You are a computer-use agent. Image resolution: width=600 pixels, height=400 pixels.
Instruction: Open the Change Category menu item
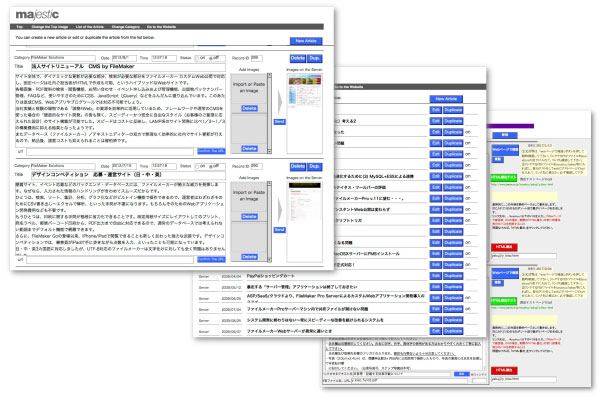pyautogui.click(x=126, y=27)
